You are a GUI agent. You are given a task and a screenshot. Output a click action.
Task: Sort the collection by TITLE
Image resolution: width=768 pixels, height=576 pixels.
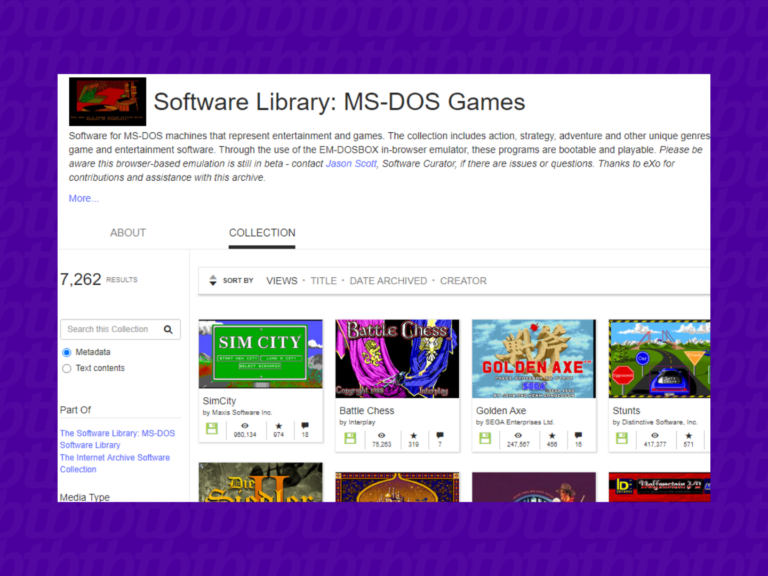point(323,281)
